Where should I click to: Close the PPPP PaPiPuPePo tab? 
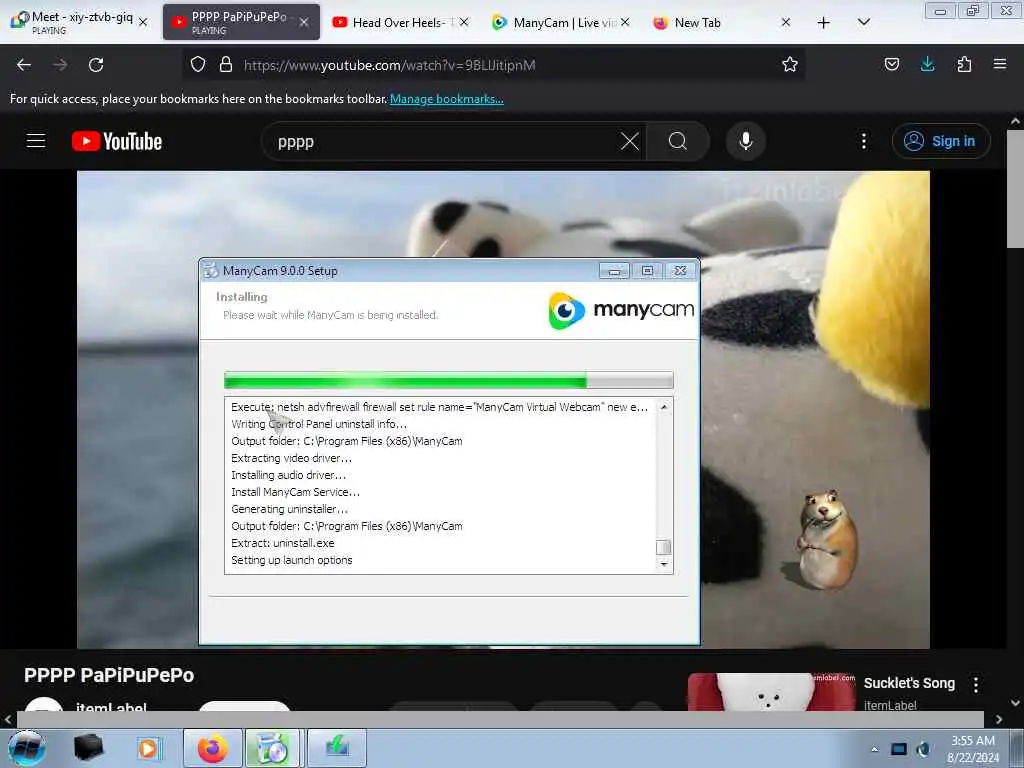tap(304, 22)
